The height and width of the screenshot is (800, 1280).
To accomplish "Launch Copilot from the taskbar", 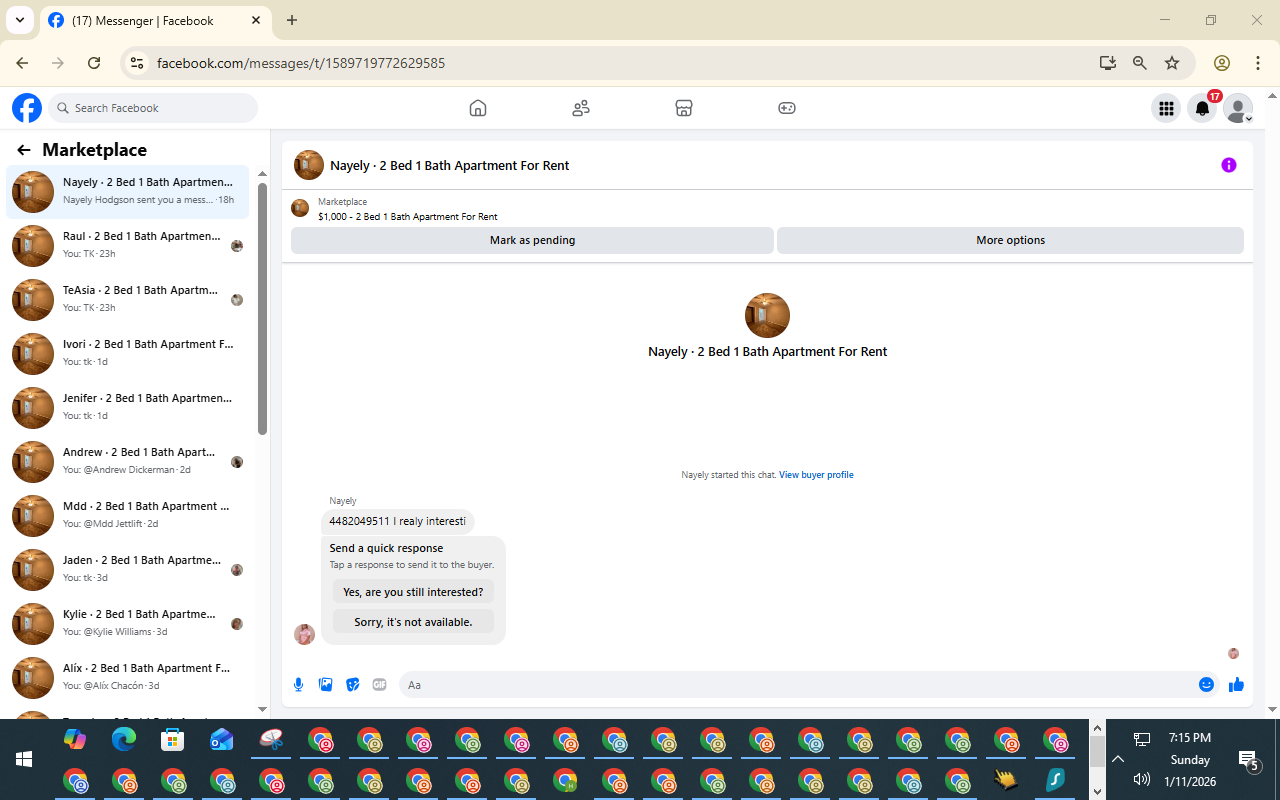I will pyautogui.click(x=75, y=740).
